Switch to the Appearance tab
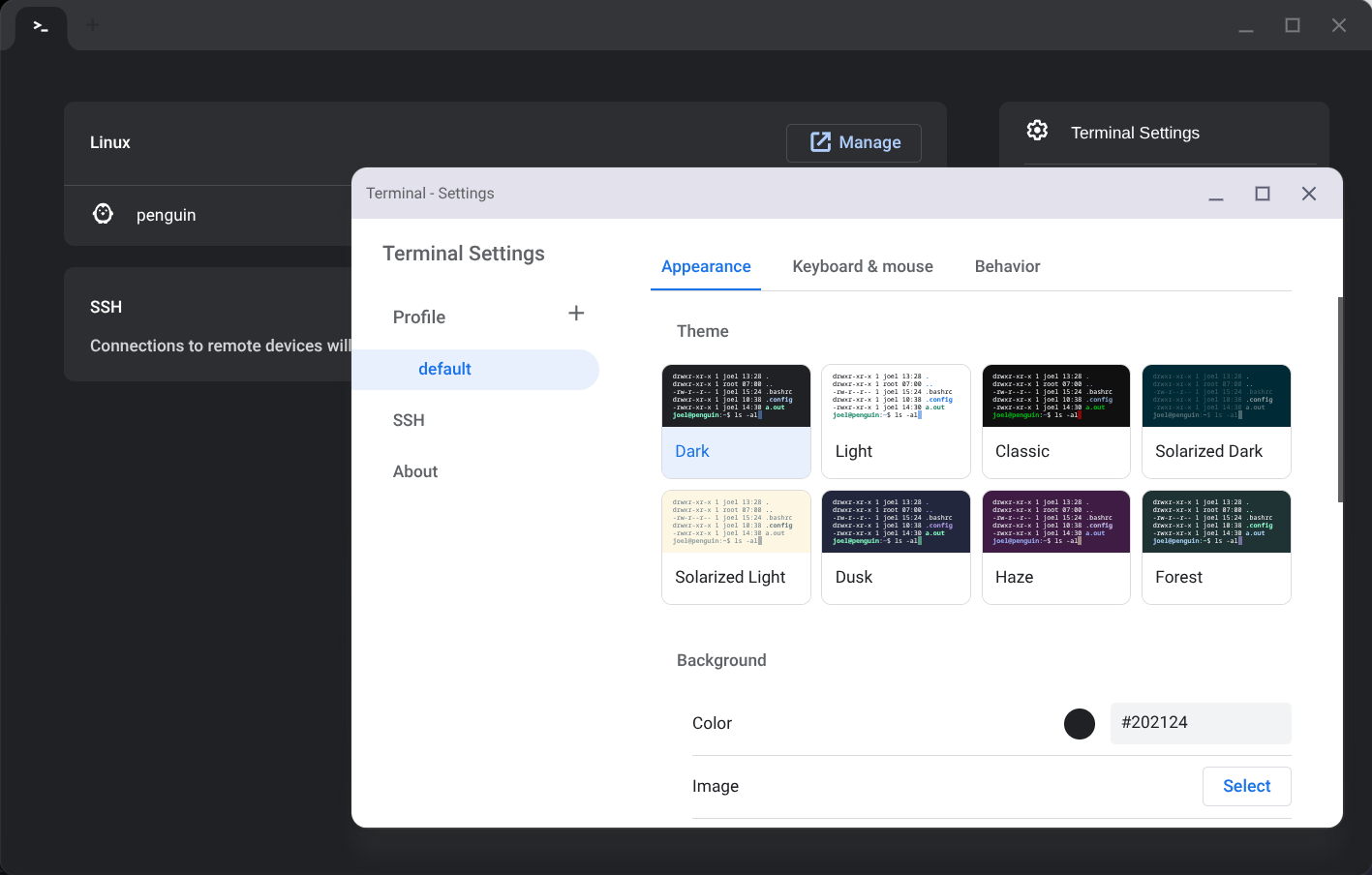The height and width of the screenshot is (875, 1372). [x=706, y=266]
